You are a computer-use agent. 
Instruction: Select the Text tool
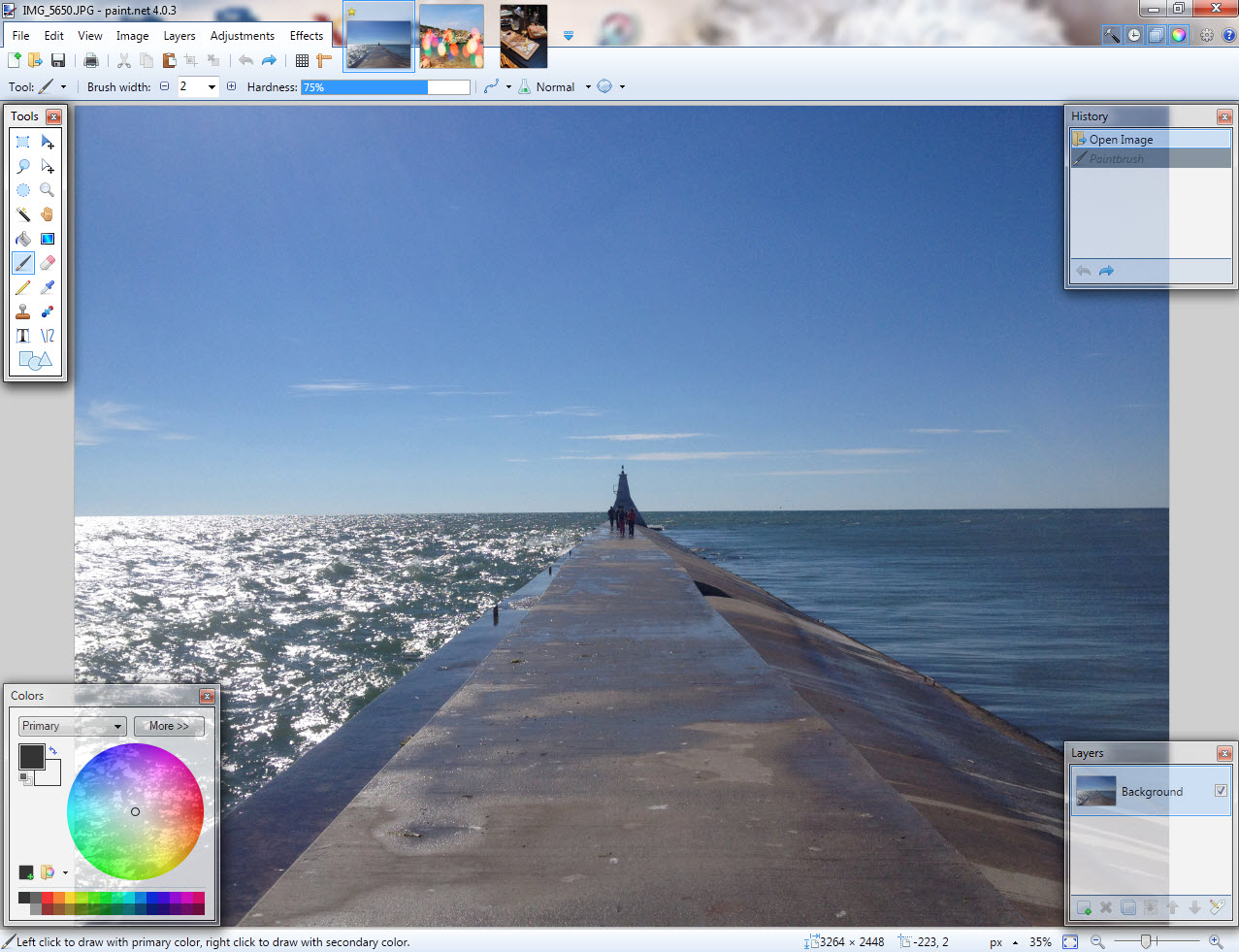click(23, 335)
